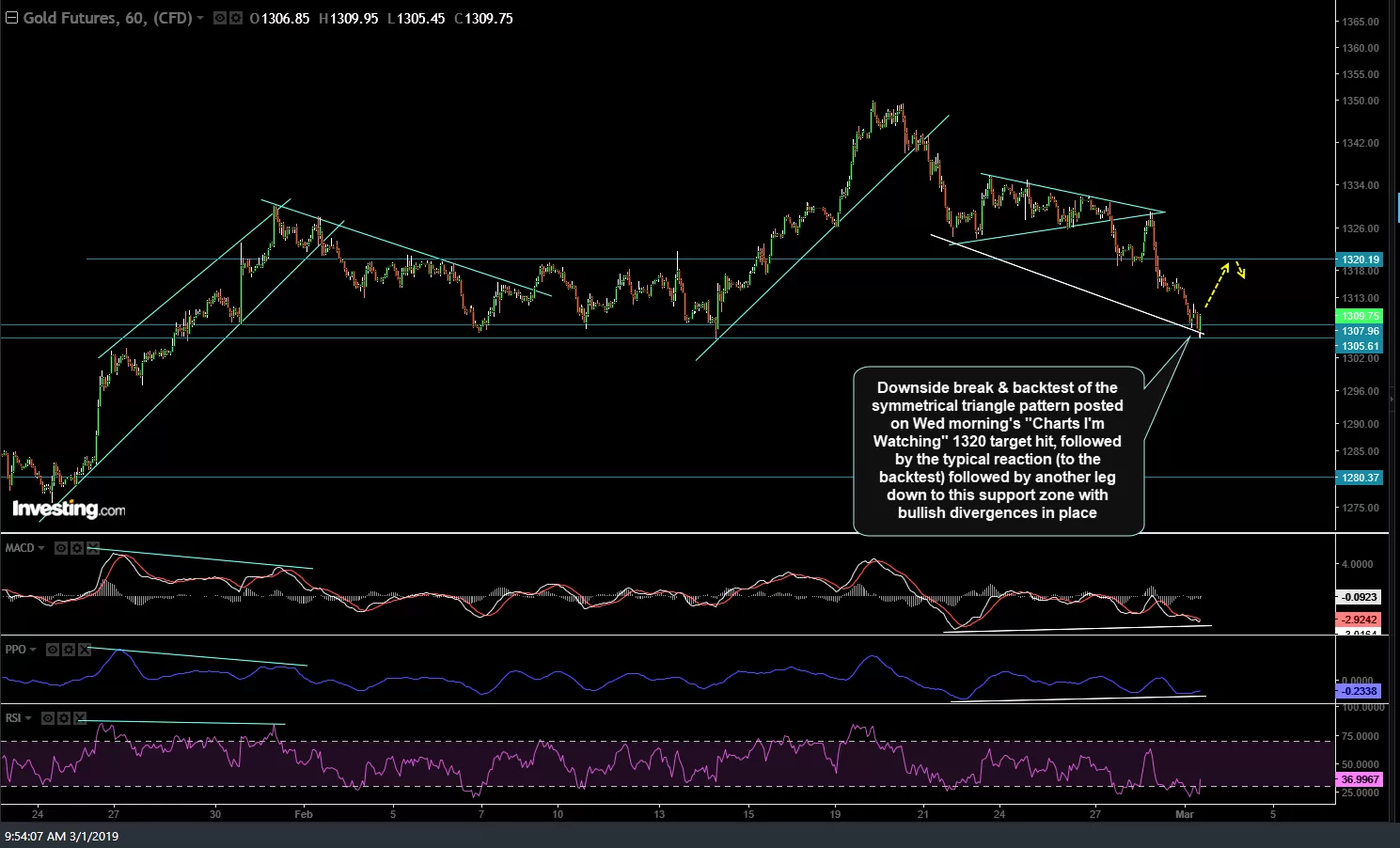Viewport: 1400px width, 848px height.
Task: Click the PPO value label -0.2338
Action: click(x=1360, y=691)
